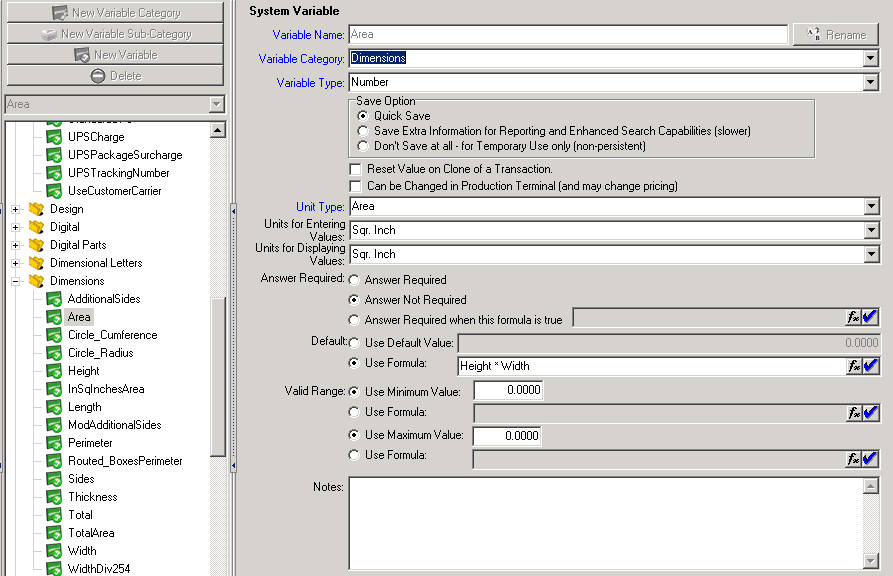Click the Dimensional Letters folder icon
The width and height of the screenshot is (893, 576).
[36, 263]
